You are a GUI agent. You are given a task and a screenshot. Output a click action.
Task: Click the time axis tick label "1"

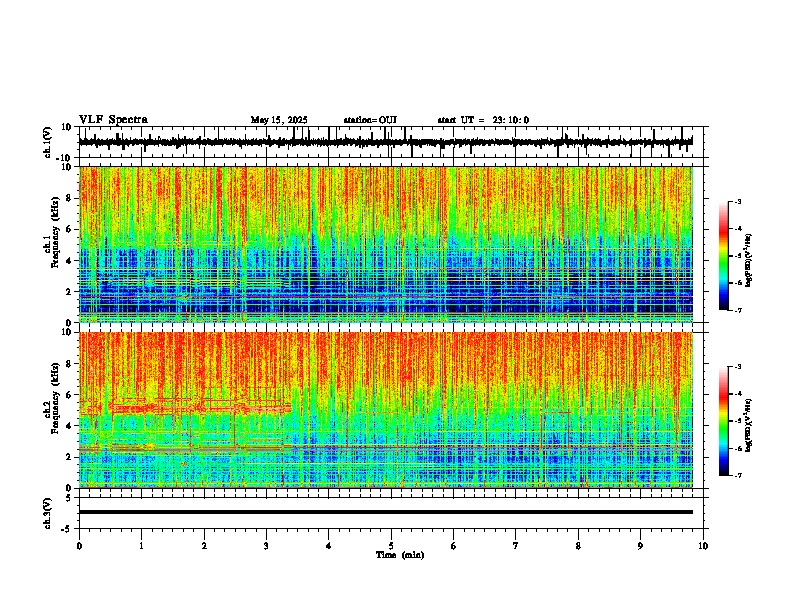(x=141, y=546)
